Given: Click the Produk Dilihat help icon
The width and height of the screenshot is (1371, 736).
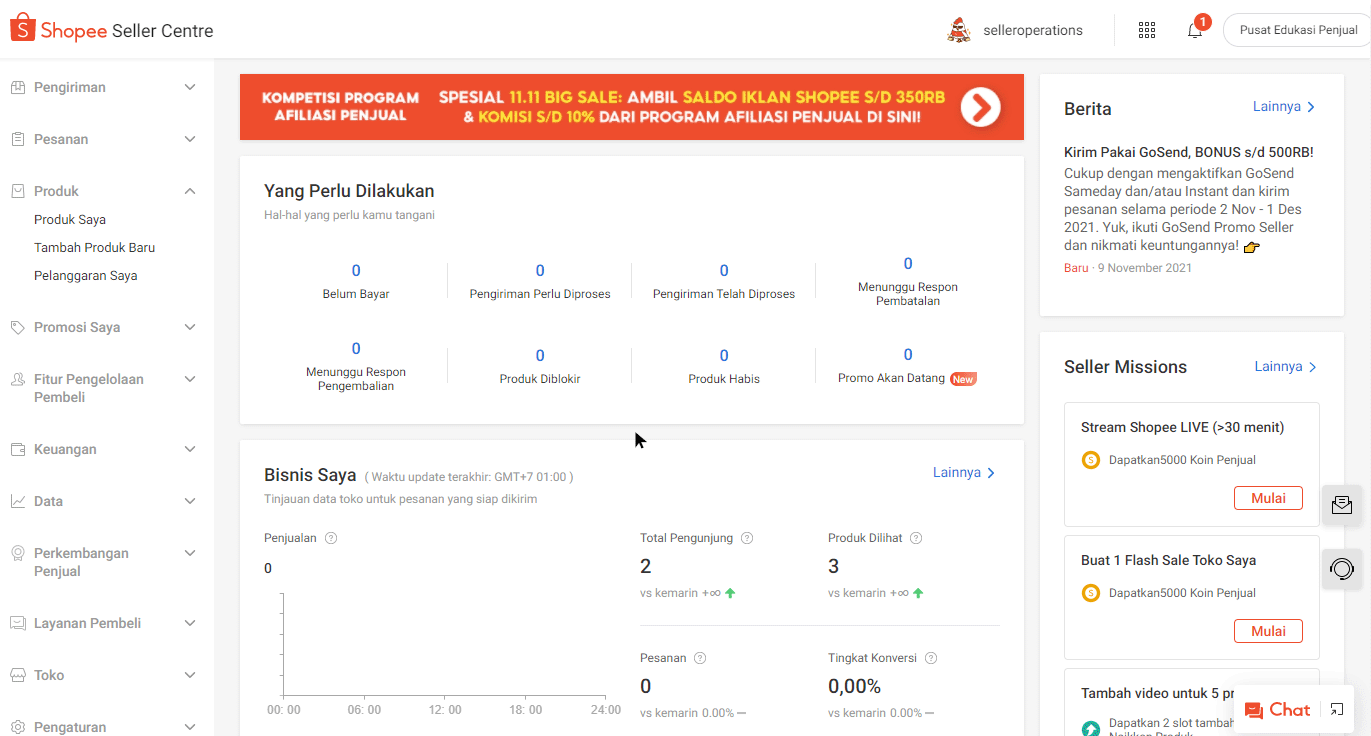Looking at the screenshot, I should coord(916,538).
